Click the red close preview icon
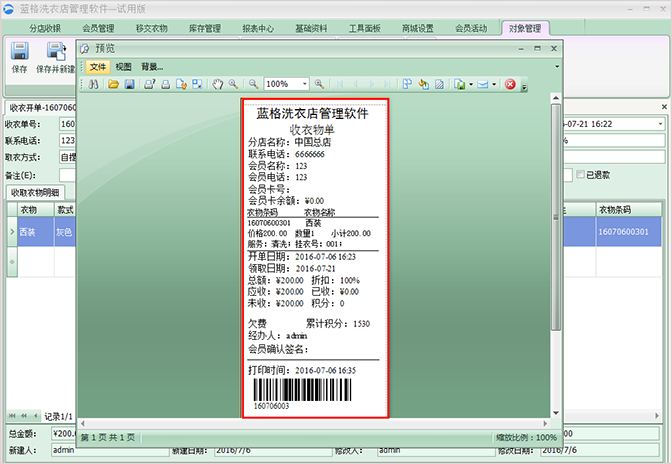Image resolution: width=672 pixels, height=464 pixels. 510,85
